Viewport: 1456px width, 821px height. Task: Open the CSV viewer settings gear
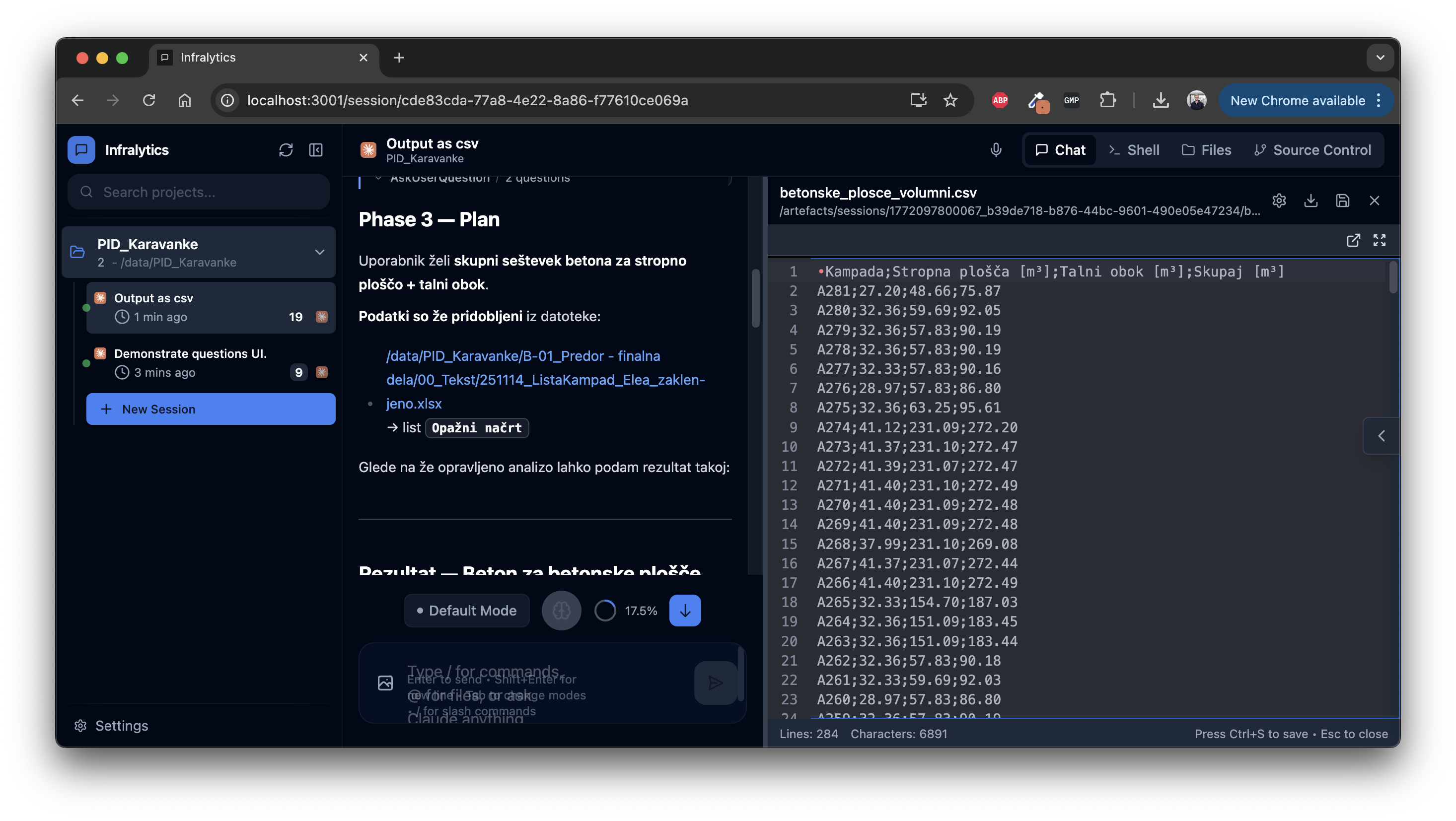tap(1280, 201)
